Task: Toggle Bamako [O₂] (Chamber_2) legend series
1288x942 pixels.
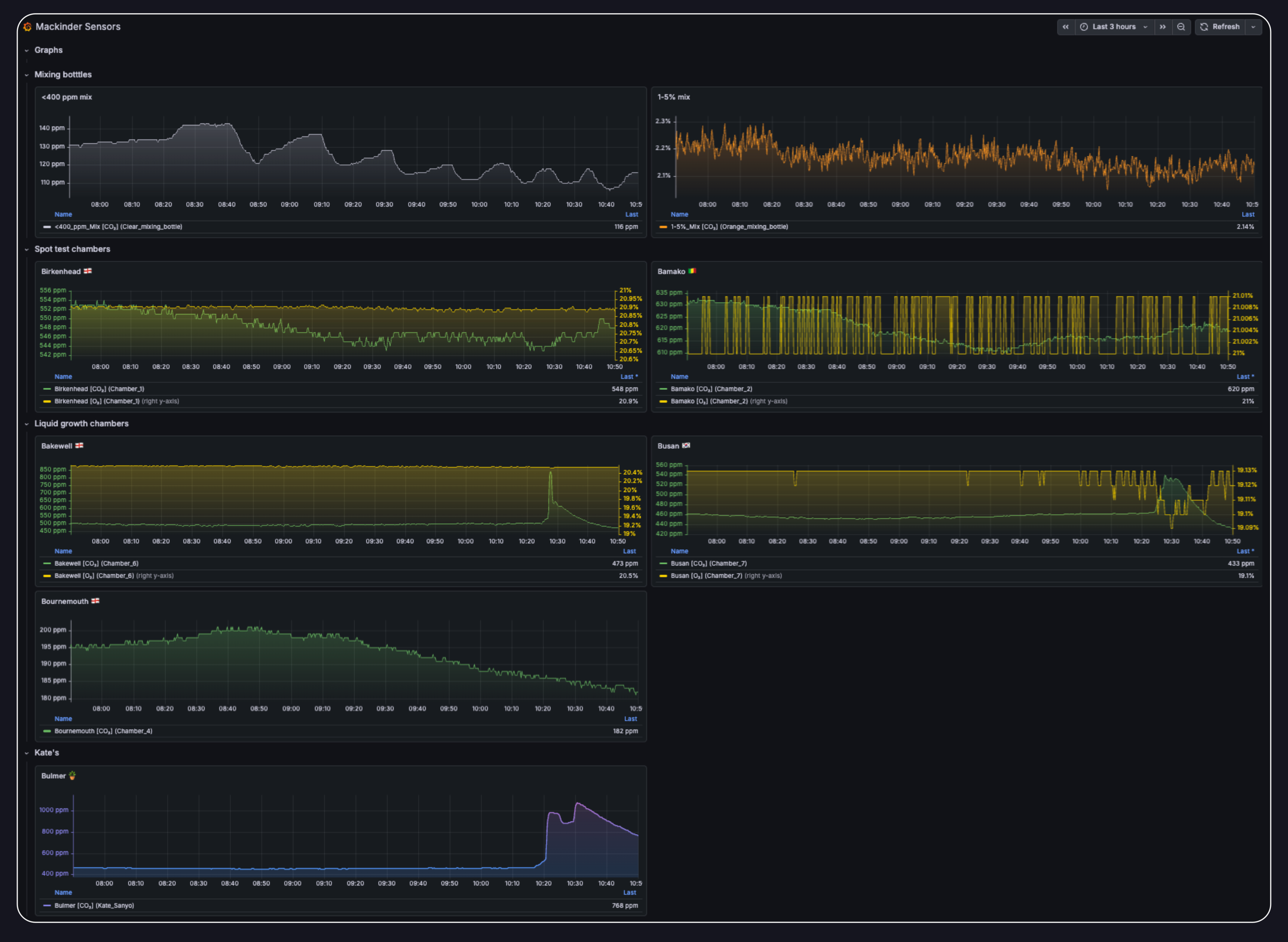Action: coord(709,401)
